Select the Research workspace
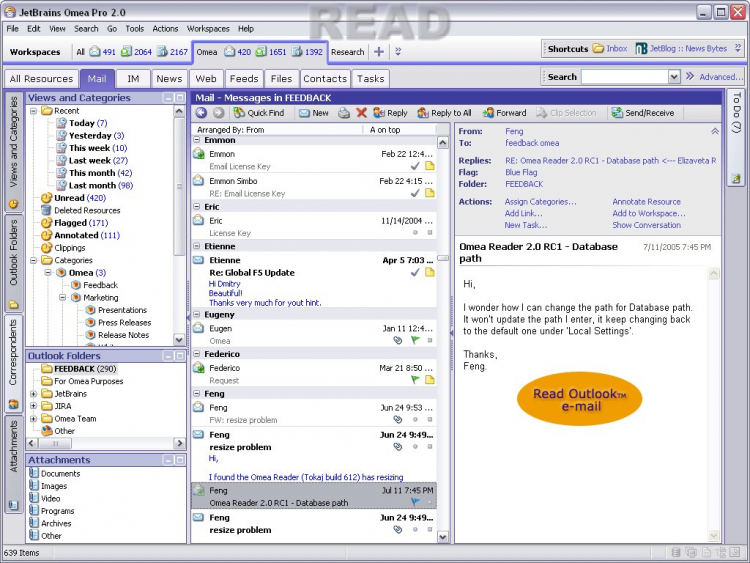The height and width of the screenshot is (563, 750). click(x=348, y=52)
